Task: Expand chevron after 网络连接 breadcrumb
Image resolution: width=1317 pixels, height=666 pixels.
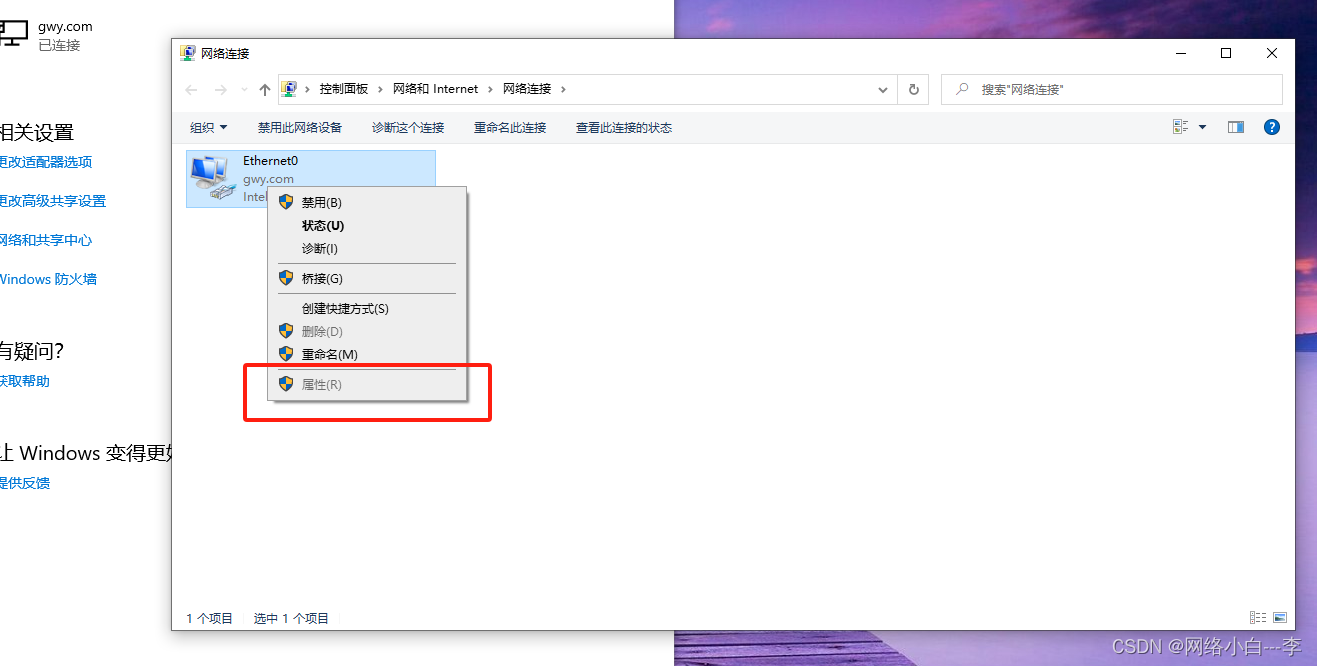Action: (563, 89)
